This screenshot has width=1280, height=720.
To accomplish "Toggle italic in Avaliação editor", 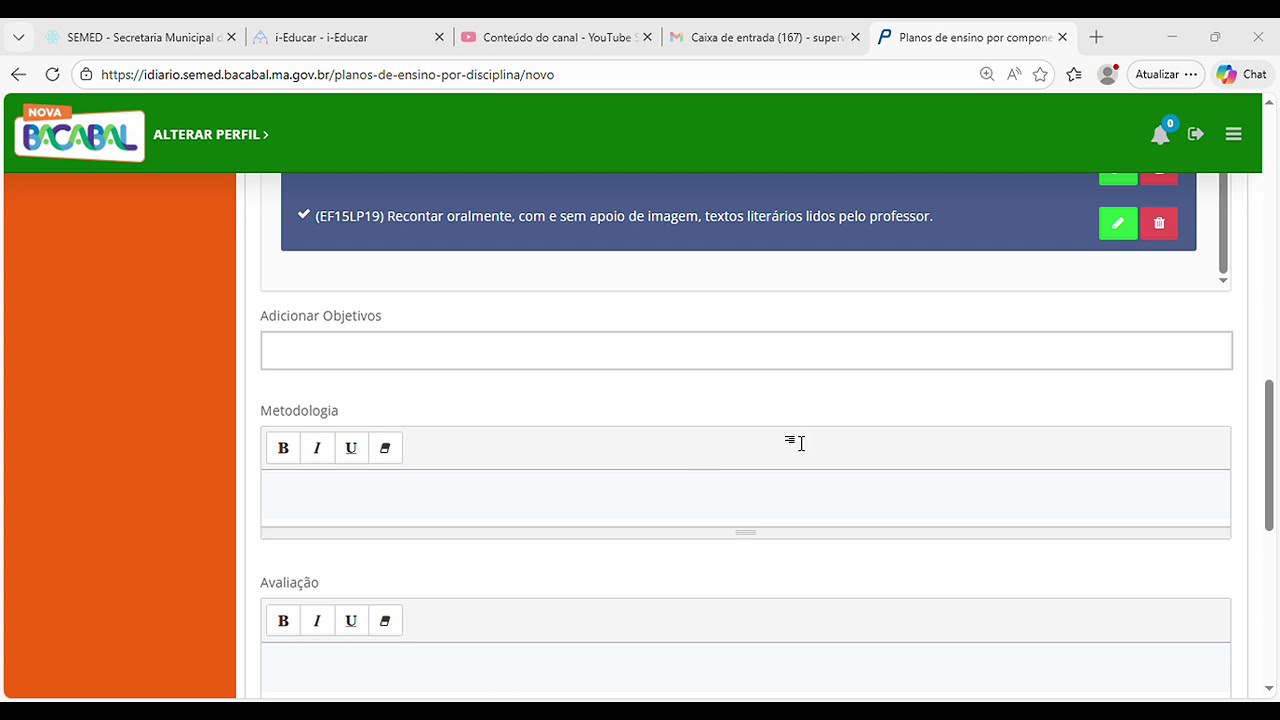I will click(317, 621).
